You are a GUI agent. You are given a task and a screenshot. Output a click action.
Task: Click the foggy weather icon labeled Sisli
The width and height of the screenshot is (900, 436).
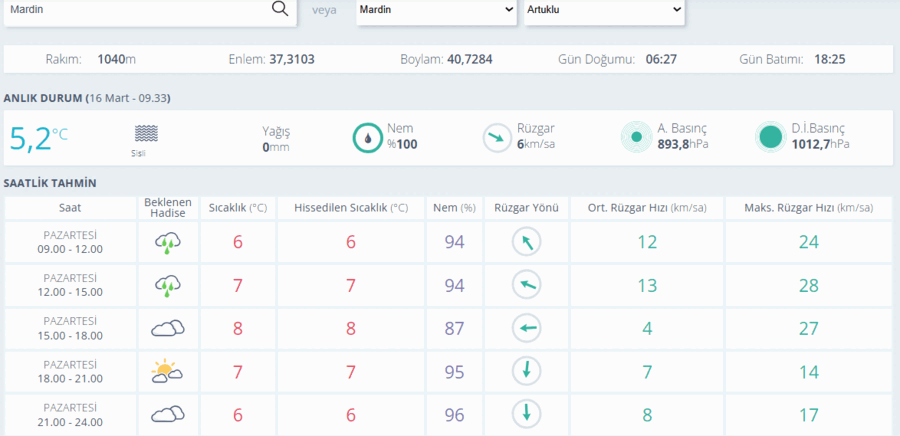(x=146, y=134)
